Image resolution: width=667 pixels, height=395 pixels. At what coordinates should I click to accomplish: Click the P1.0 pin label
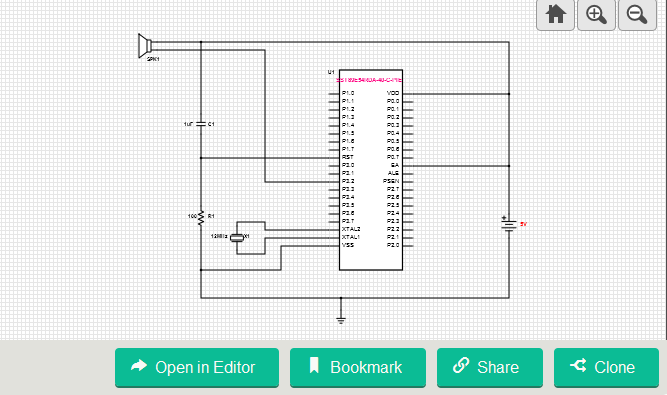pos(348,93)
